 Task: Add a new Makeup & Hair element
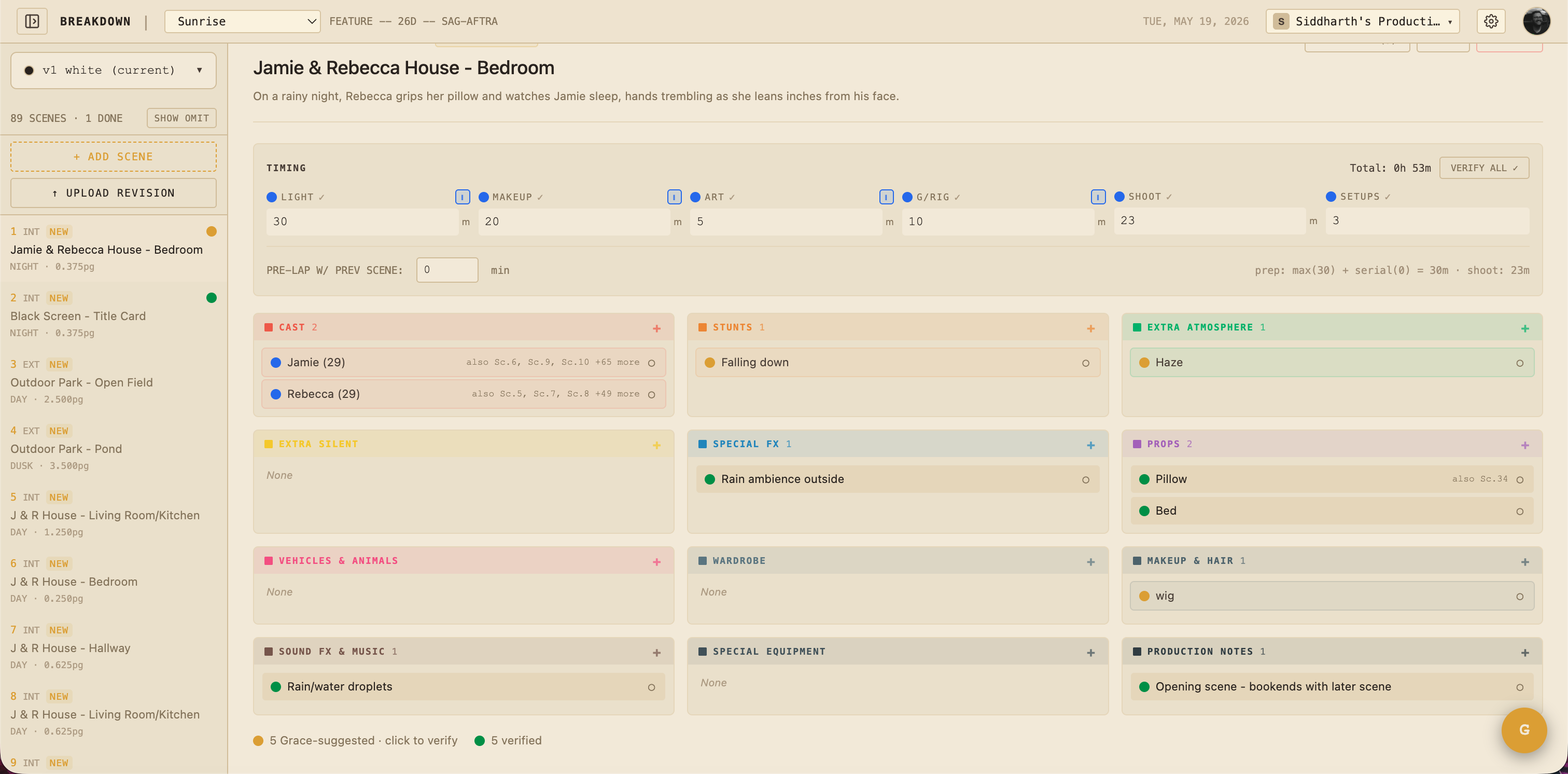(x=1524, y=562)
